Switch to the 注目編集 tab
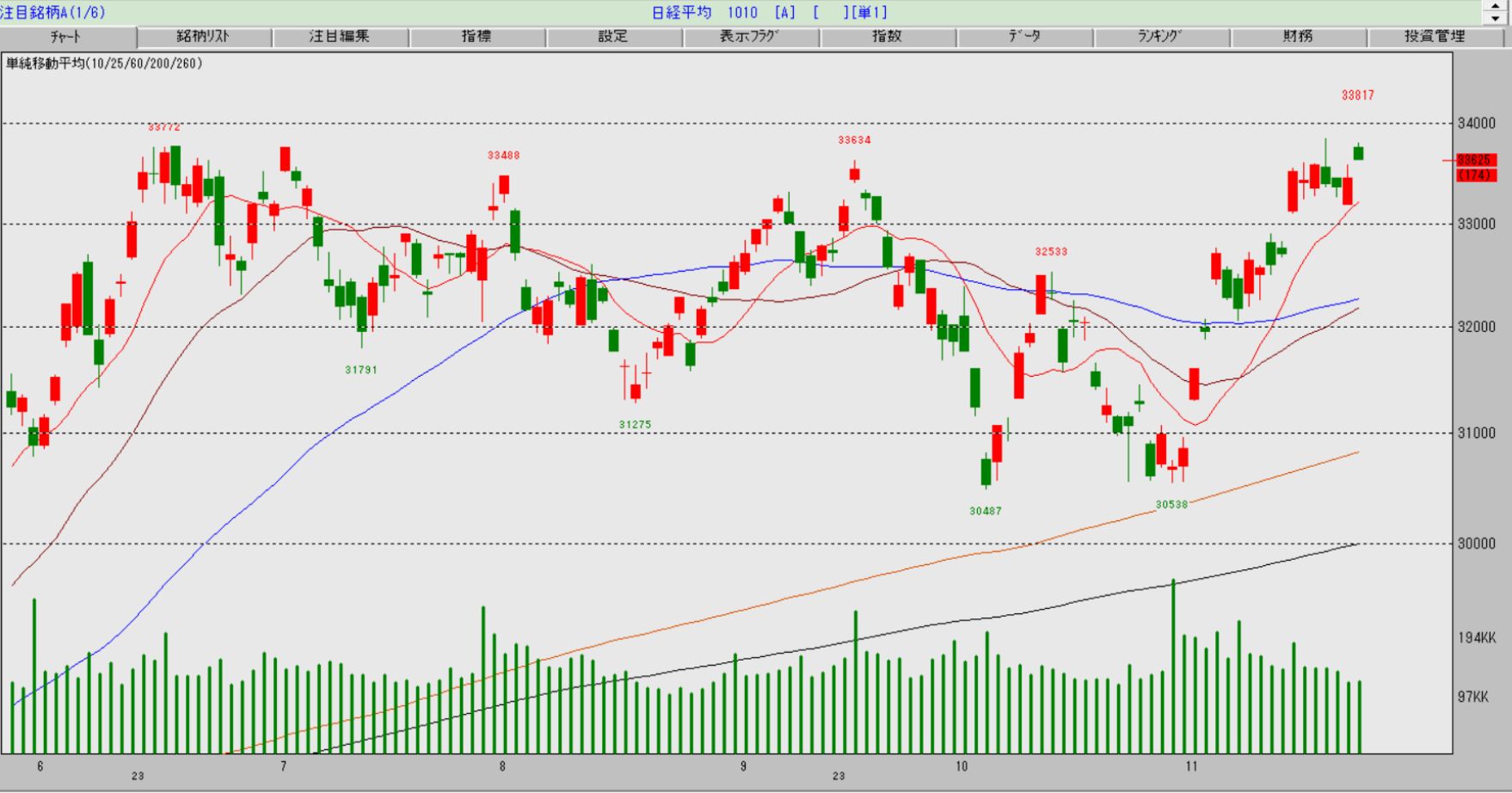Viewport: 1512px width, 793px height. click(341, 37)
